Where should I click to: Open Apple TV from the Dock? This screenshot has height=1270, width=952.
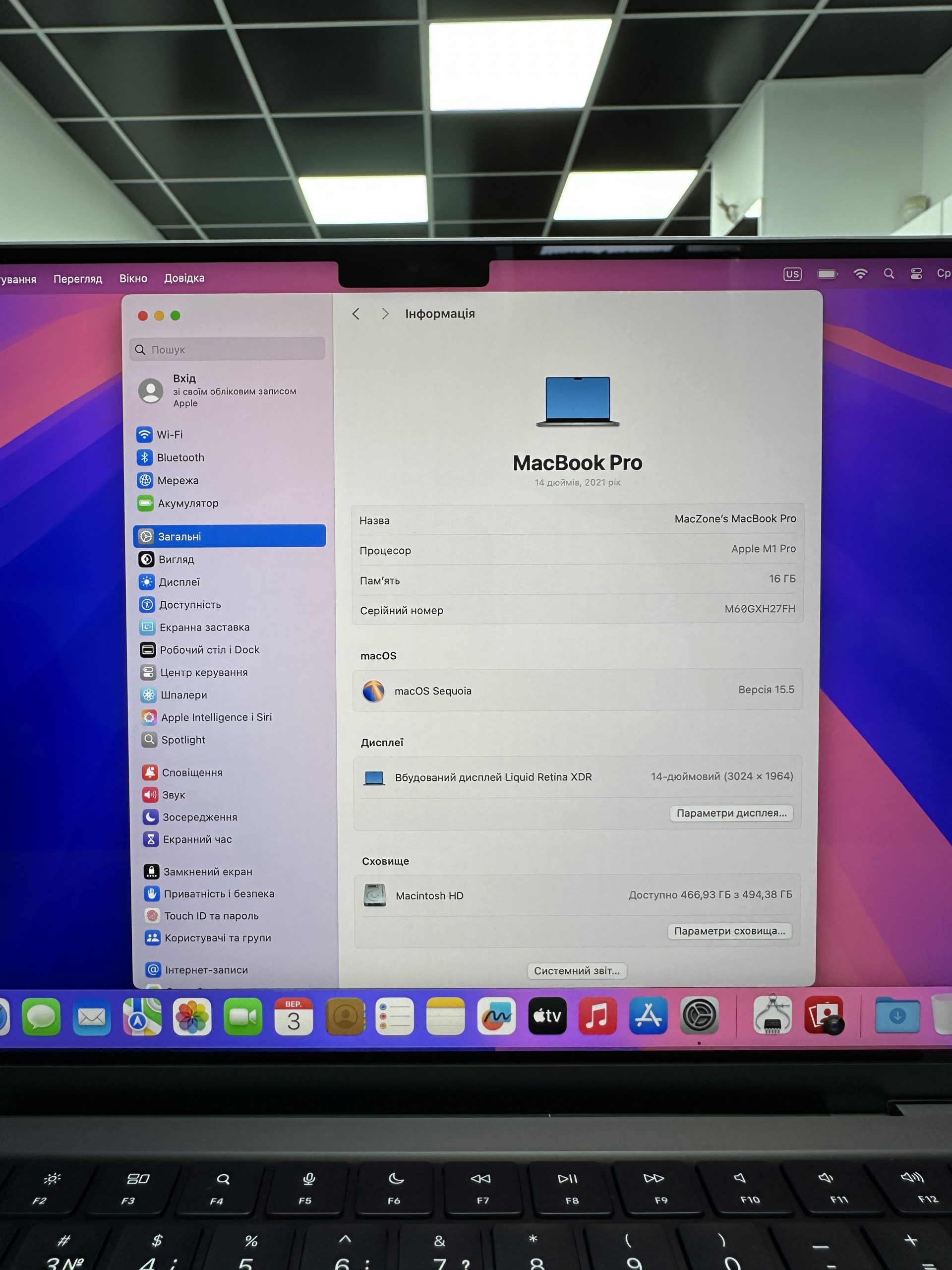coord(547,1016)
